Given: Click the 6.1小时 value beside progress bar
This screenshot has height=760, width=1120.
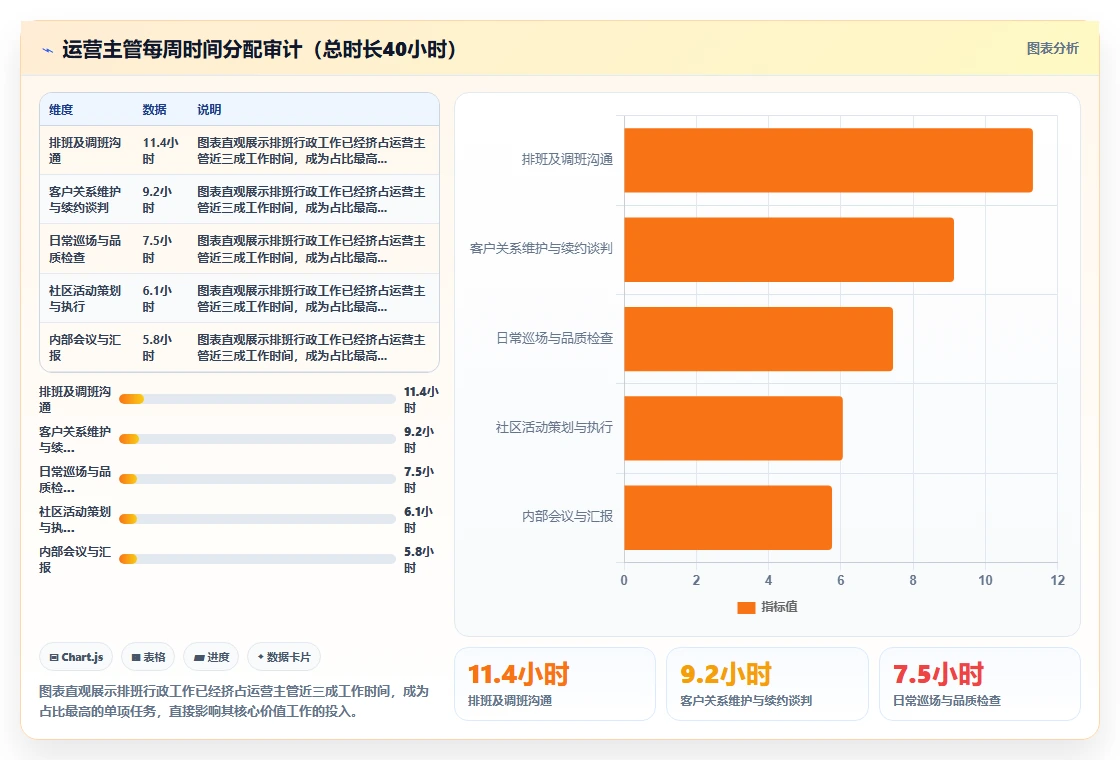Looking at the screenshot, I should [419, 520].
